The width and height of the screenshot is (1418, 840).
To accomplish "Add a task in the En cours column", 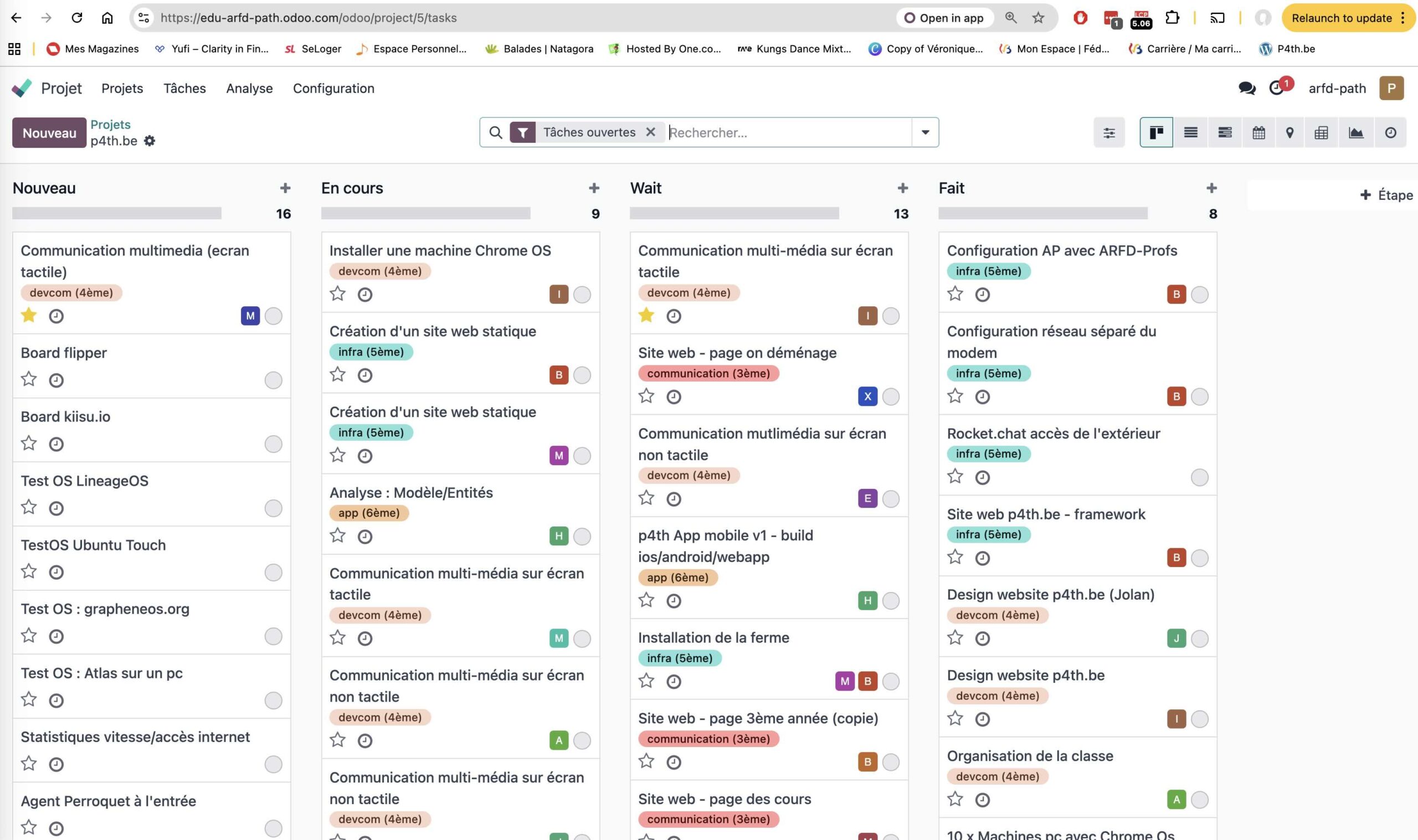I will (x=594, y=188).
